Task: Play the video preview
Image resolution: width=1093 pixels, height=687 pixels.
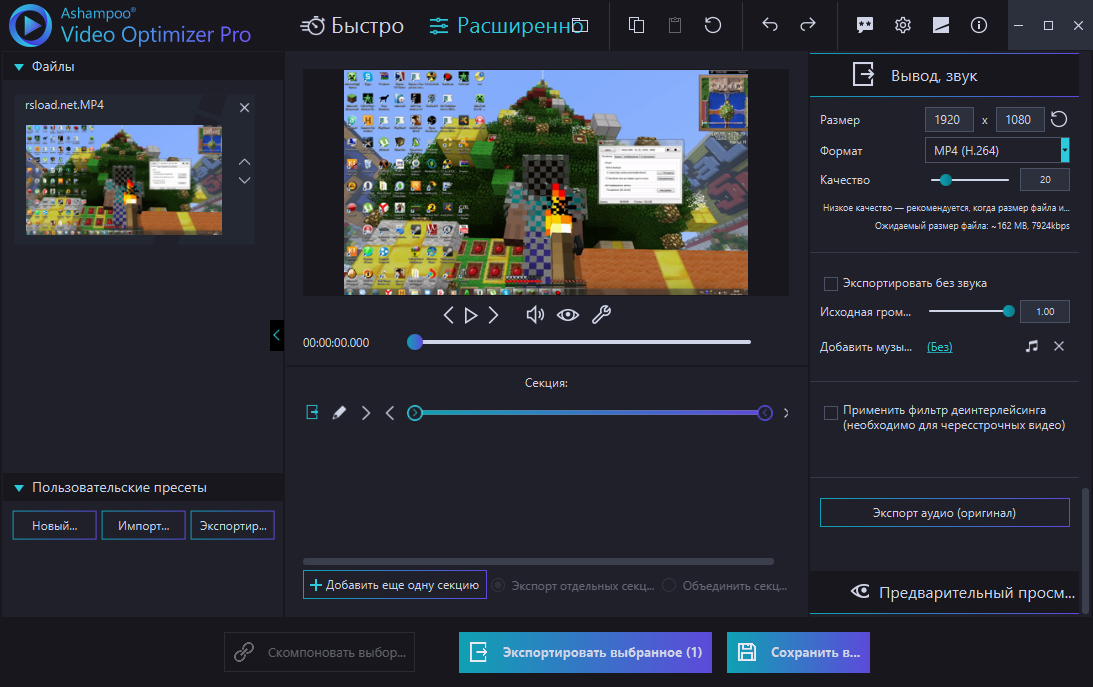Action: (471, 315)
